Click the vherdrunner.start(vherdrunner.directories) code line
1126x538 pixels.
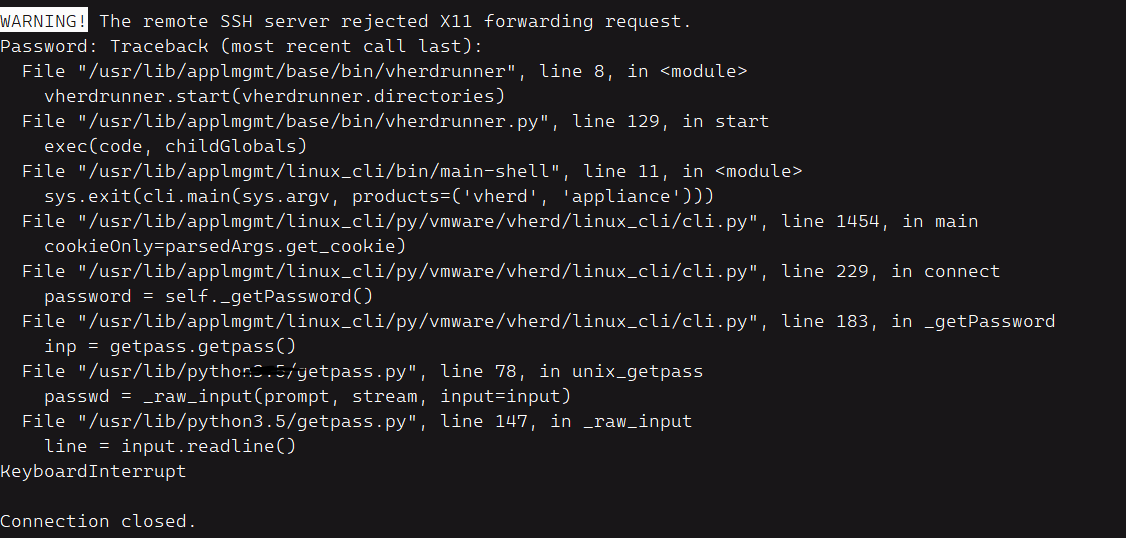click(x=274, y=96)
